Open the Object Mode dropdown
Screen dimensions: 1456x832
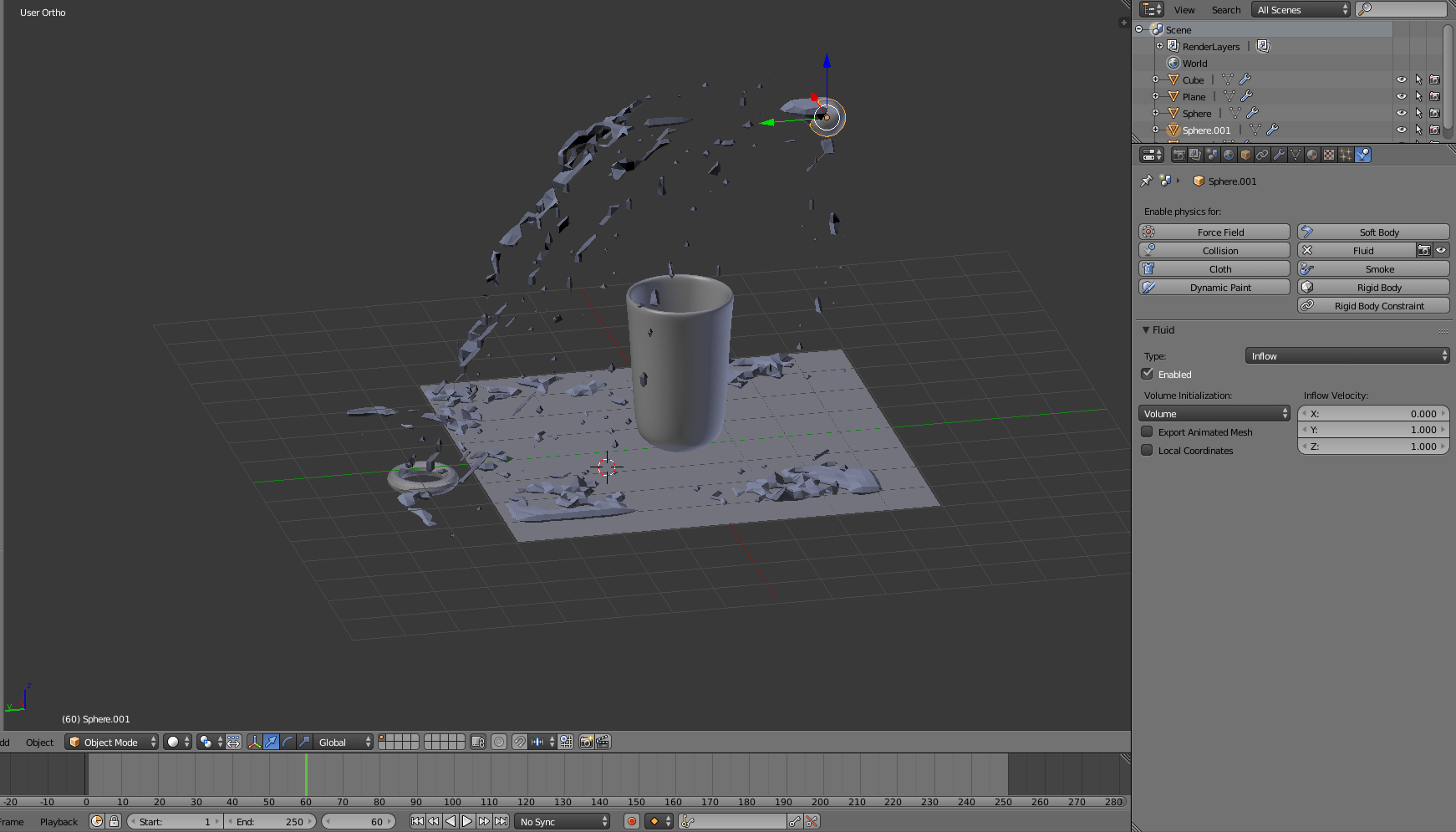pos(111,742)
